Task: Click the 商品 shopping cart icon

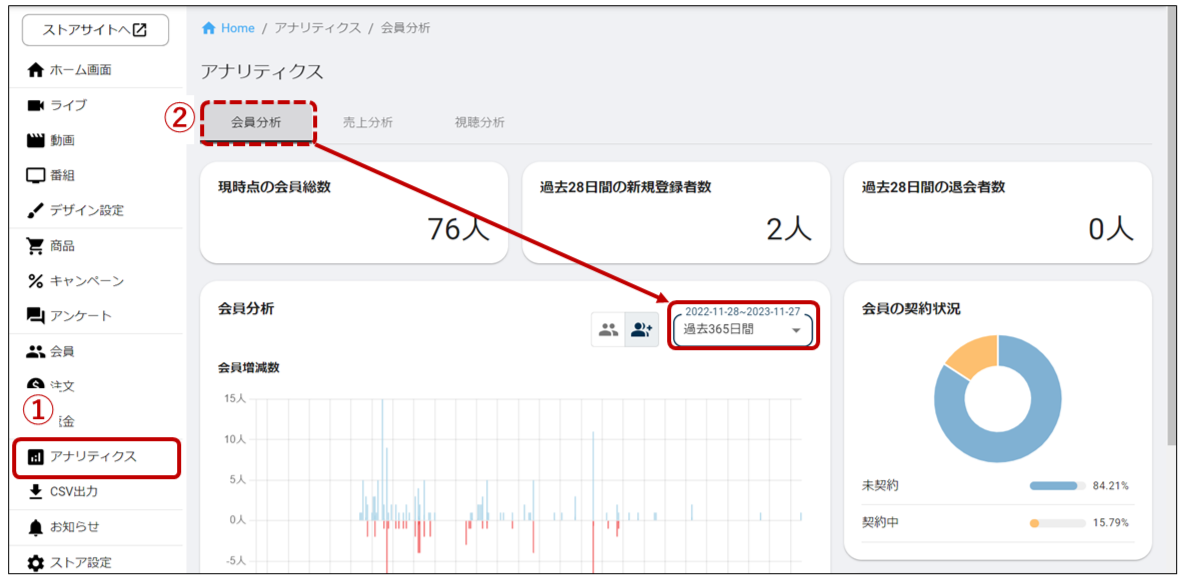Action: [36, 246]
